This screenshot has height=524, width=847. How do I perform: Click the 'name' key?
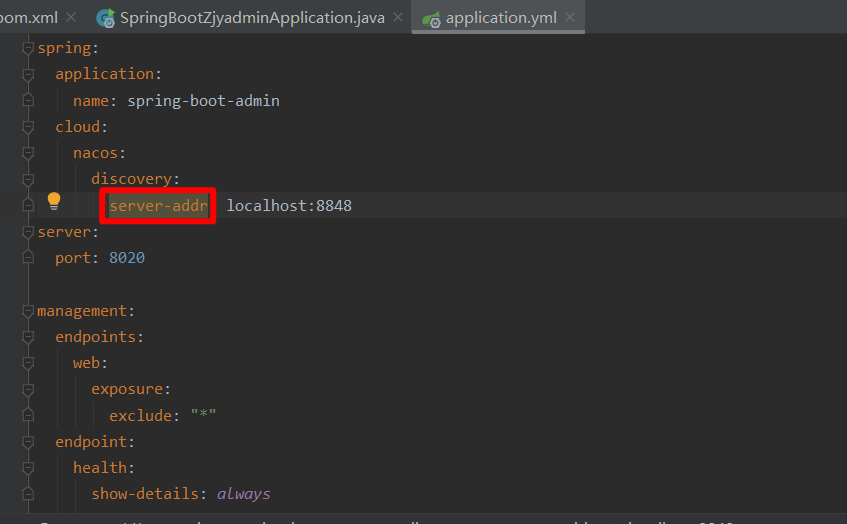[x=91, y=101]
